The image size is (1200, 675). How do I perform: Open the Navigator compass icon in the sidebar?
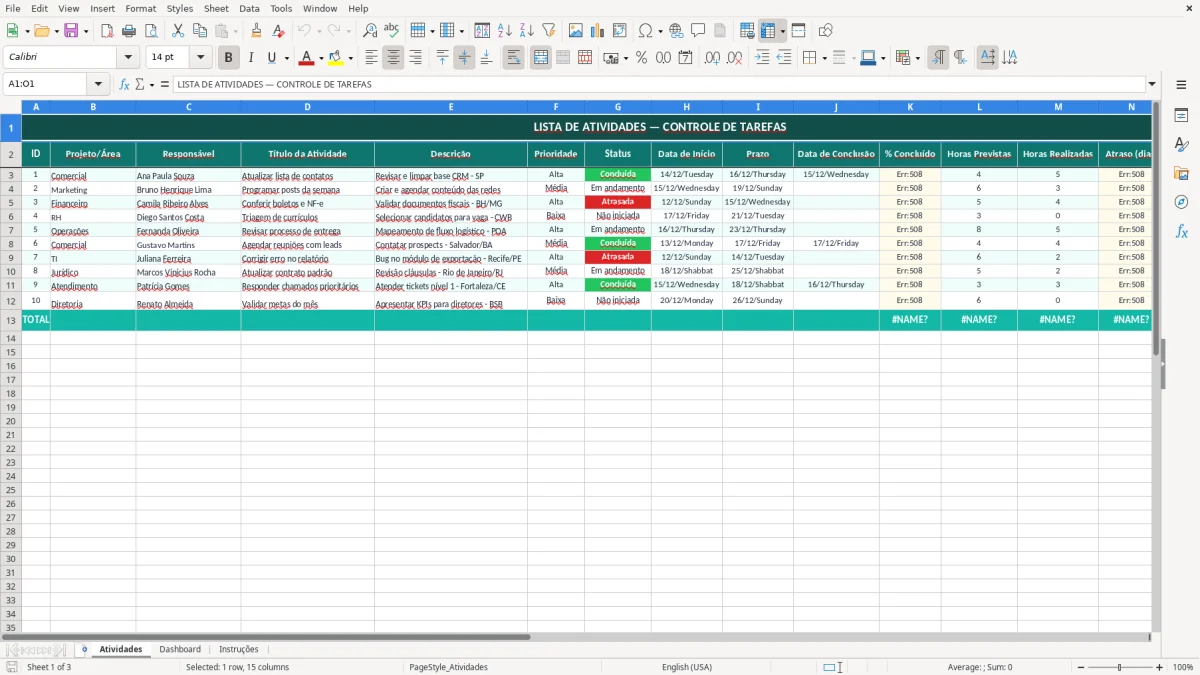tap(1181, 202)
